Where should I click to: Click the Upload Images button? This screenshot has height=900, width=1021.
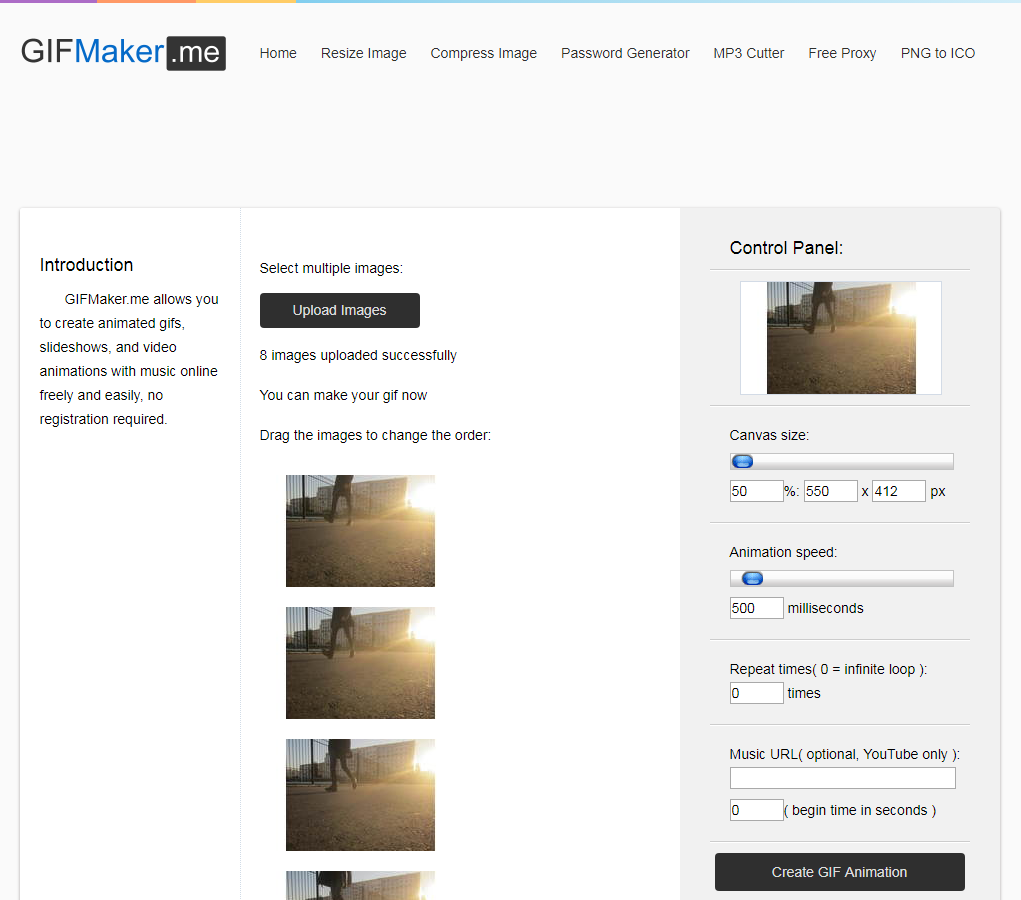coord(339,310)
